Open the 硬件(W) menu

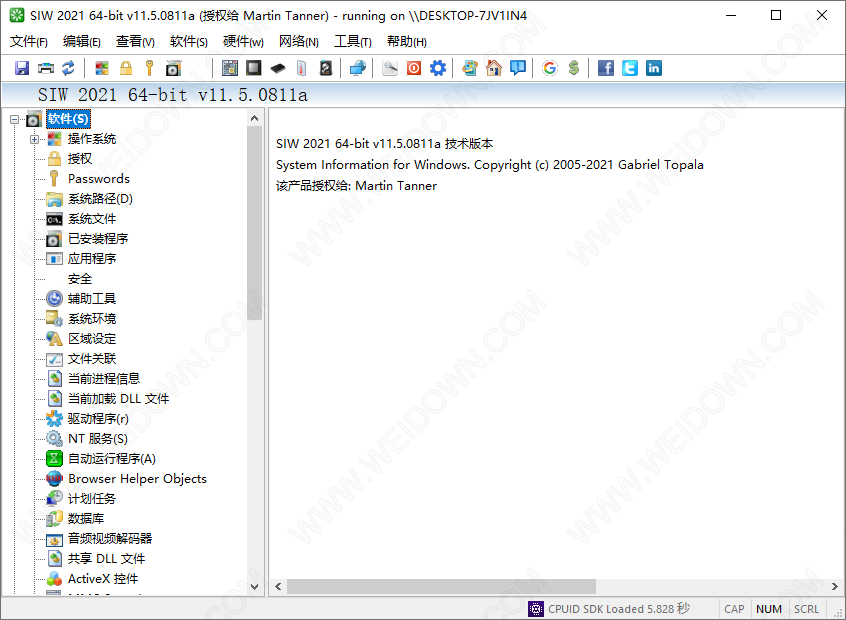(243, 42)
